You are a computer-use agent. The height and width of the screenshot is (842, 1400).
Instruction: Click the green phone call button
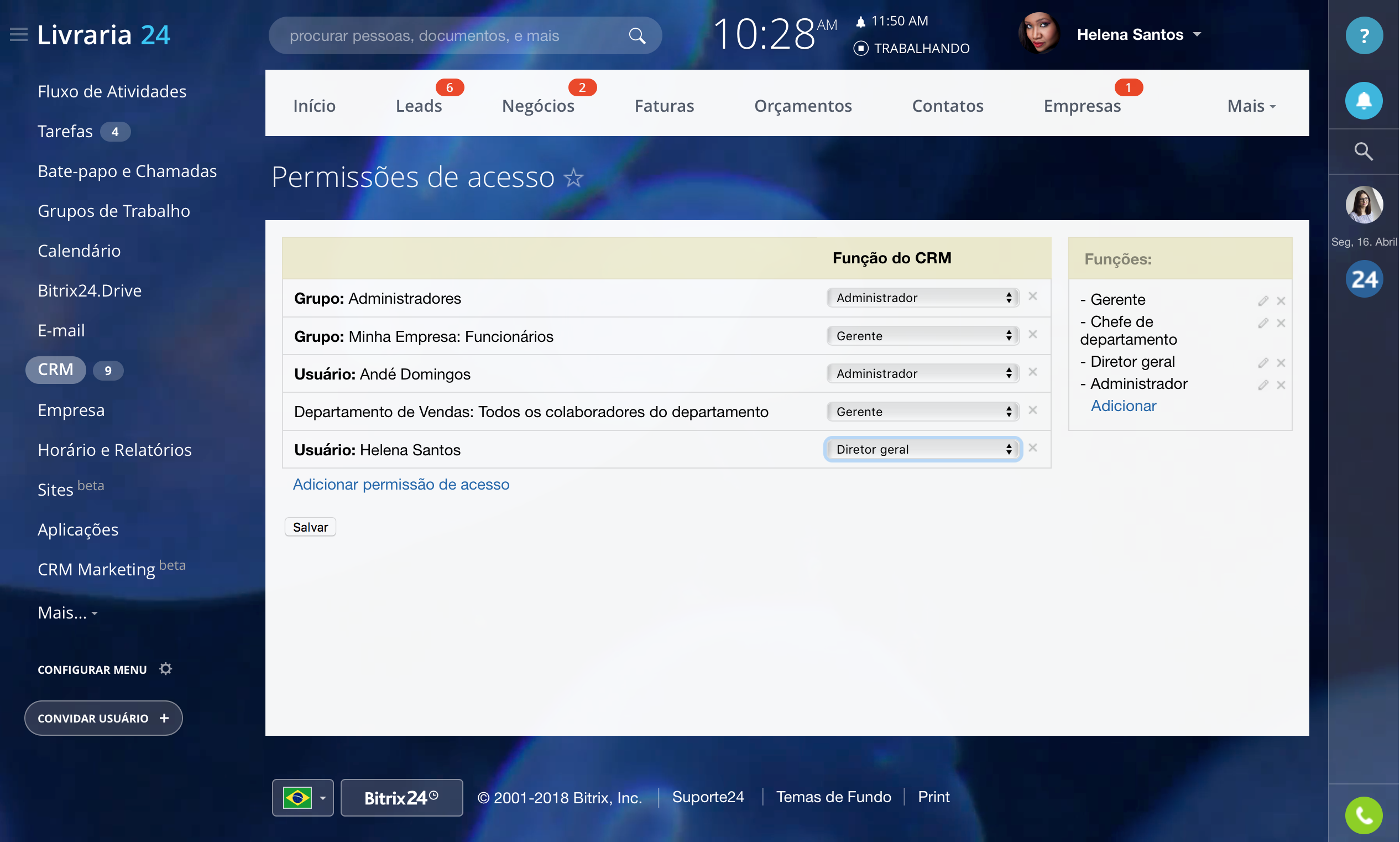click(1364, 815)
